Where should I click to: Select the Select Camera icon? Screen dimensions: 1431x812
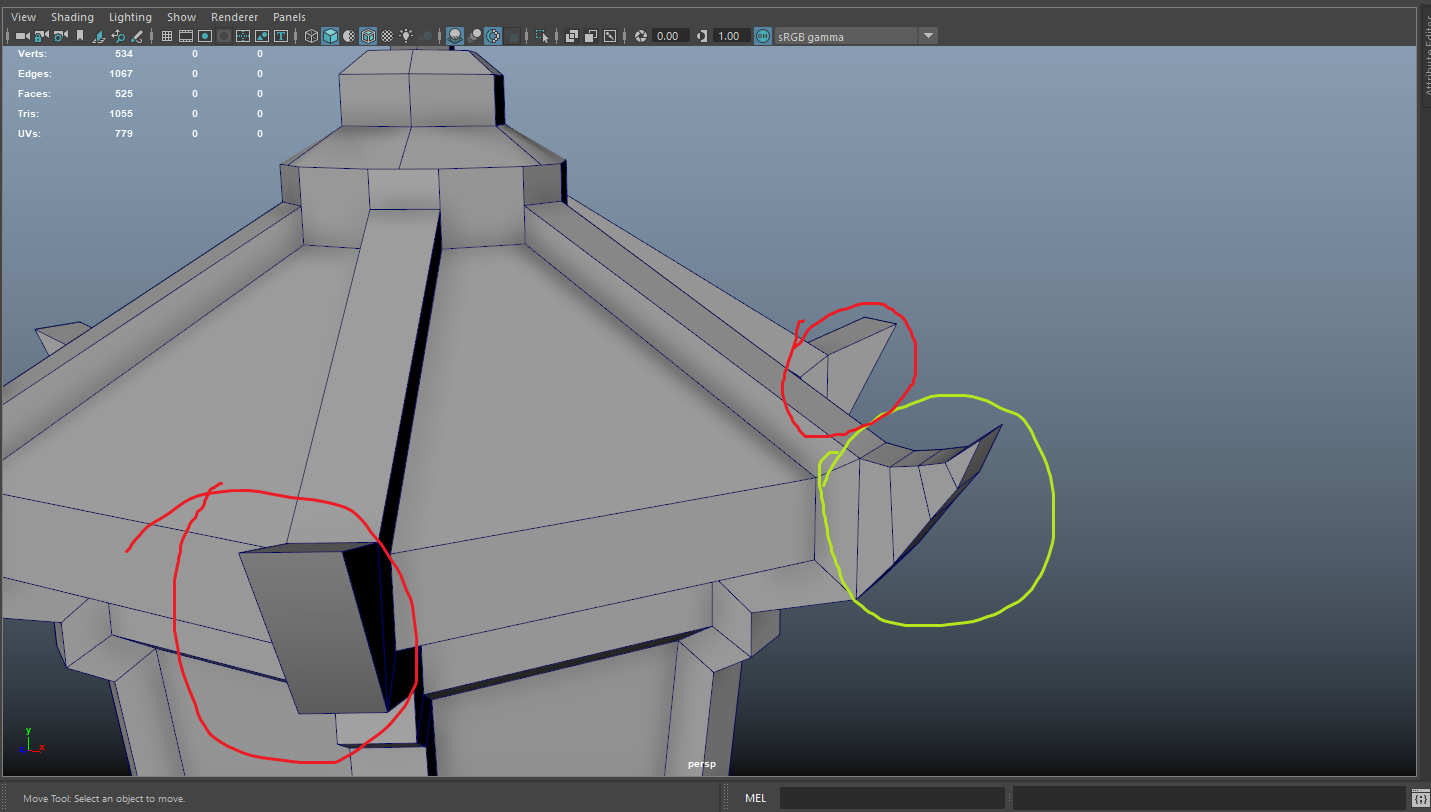pos(22,35)
